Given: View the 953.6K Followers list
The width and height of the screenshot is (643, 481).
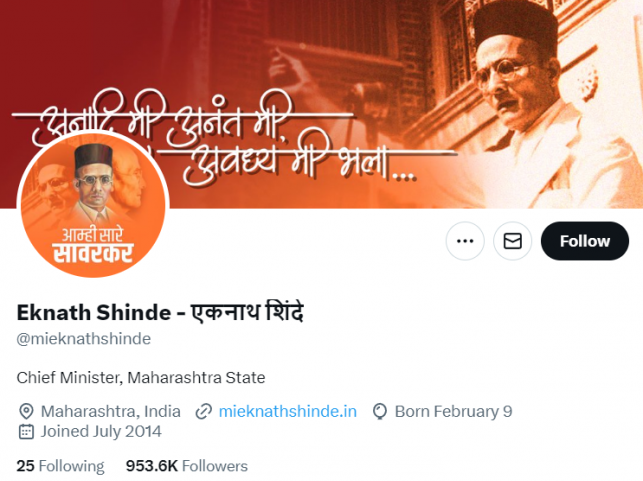Looking at the screenshot, I should (x=187, y=466).
